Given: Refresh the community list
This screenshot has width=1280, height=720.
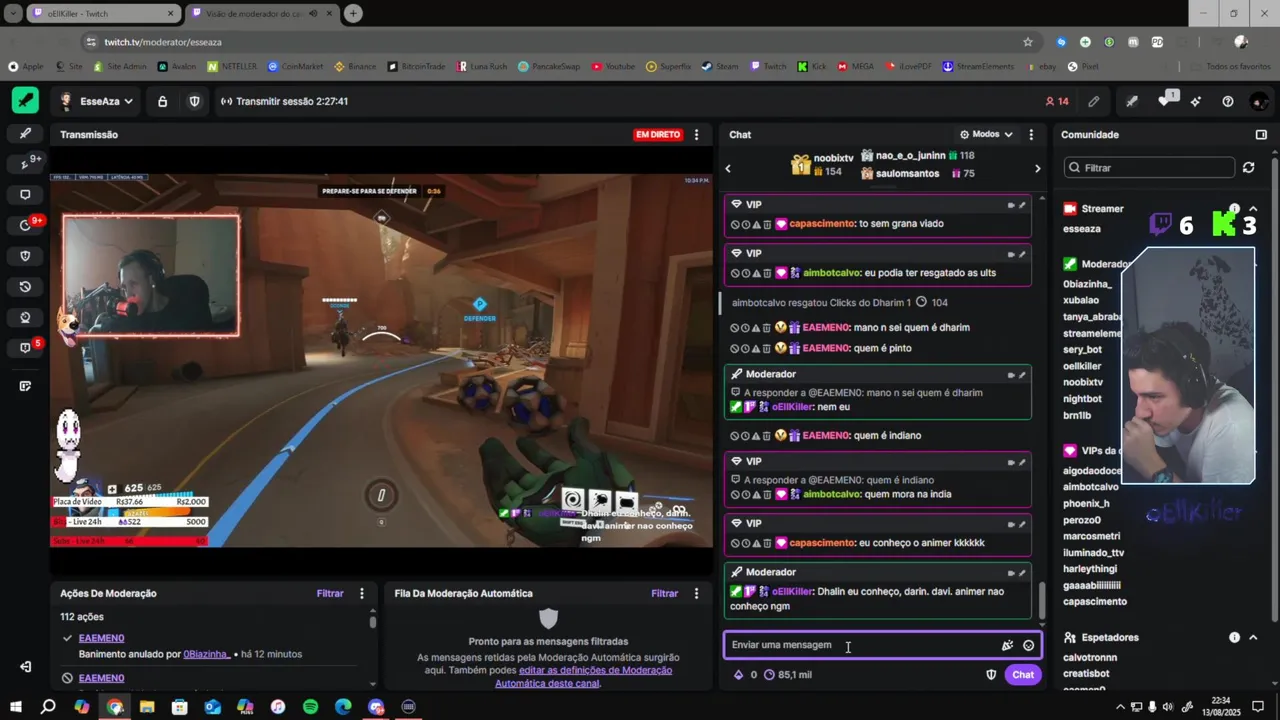Looking at the screenshot, I should (1248, 168).
